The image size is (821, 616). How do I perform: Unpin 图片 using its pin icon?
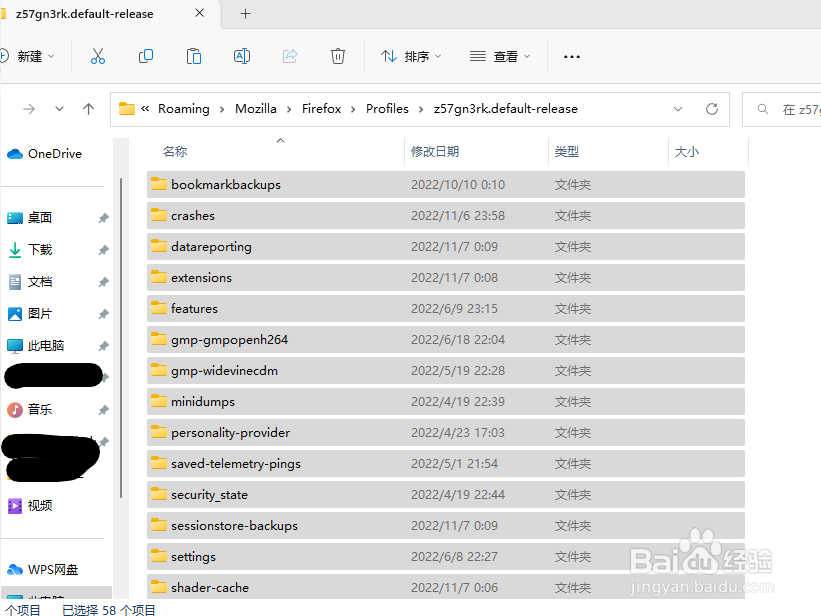click(x=104, y=314)
